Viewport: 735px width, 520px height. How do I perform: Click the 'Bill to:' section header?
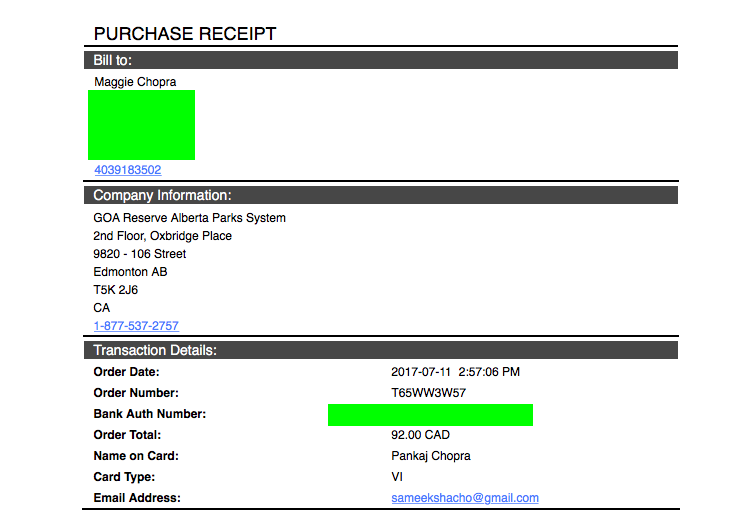click(x=381, y=60)
